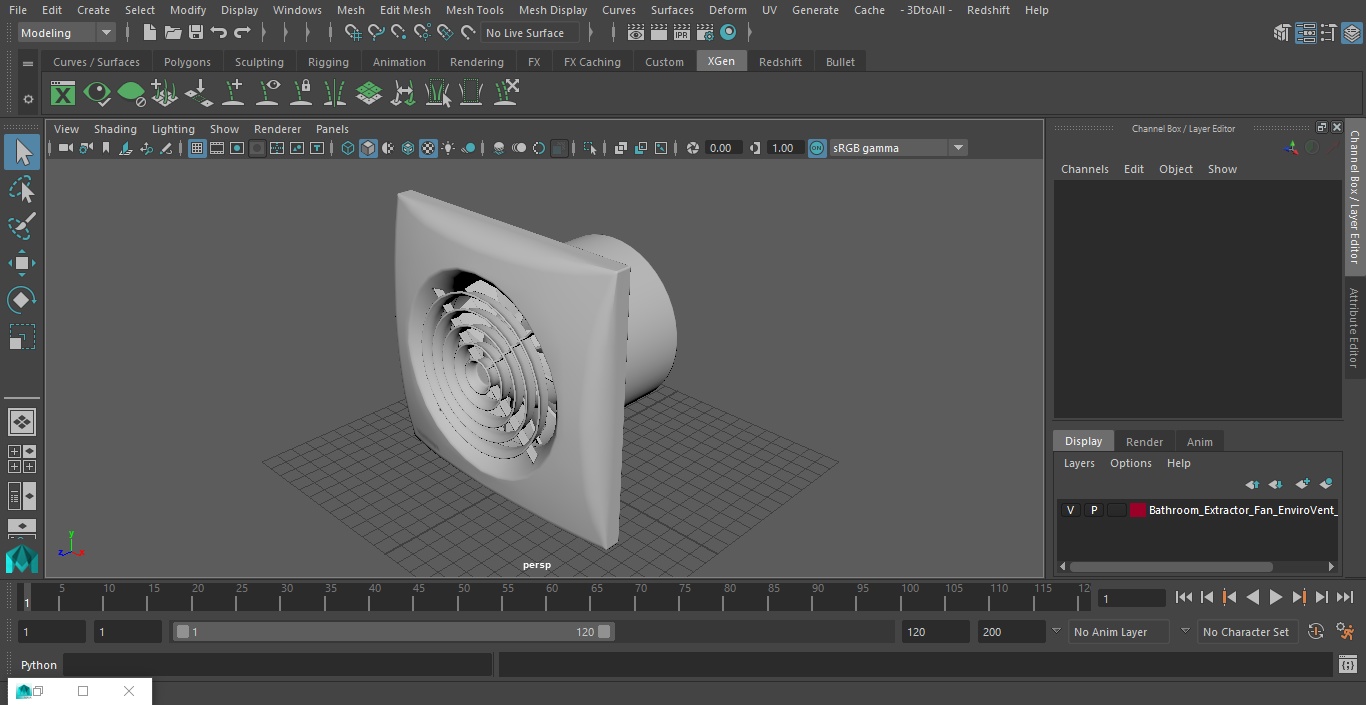1366x705 pixels.
Task: Click the Redo arrow icon
Action: point(242,33)
